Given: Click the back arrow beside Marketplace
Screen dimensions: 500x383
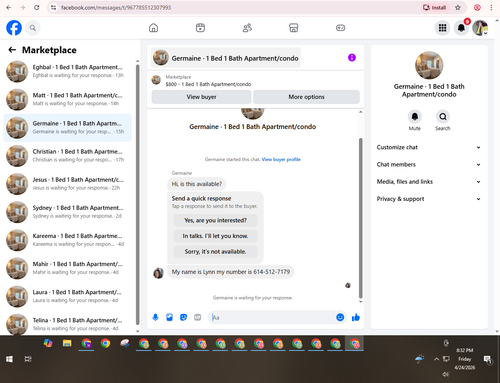Looking at the screenshot, I should click(x=12, y=50).
